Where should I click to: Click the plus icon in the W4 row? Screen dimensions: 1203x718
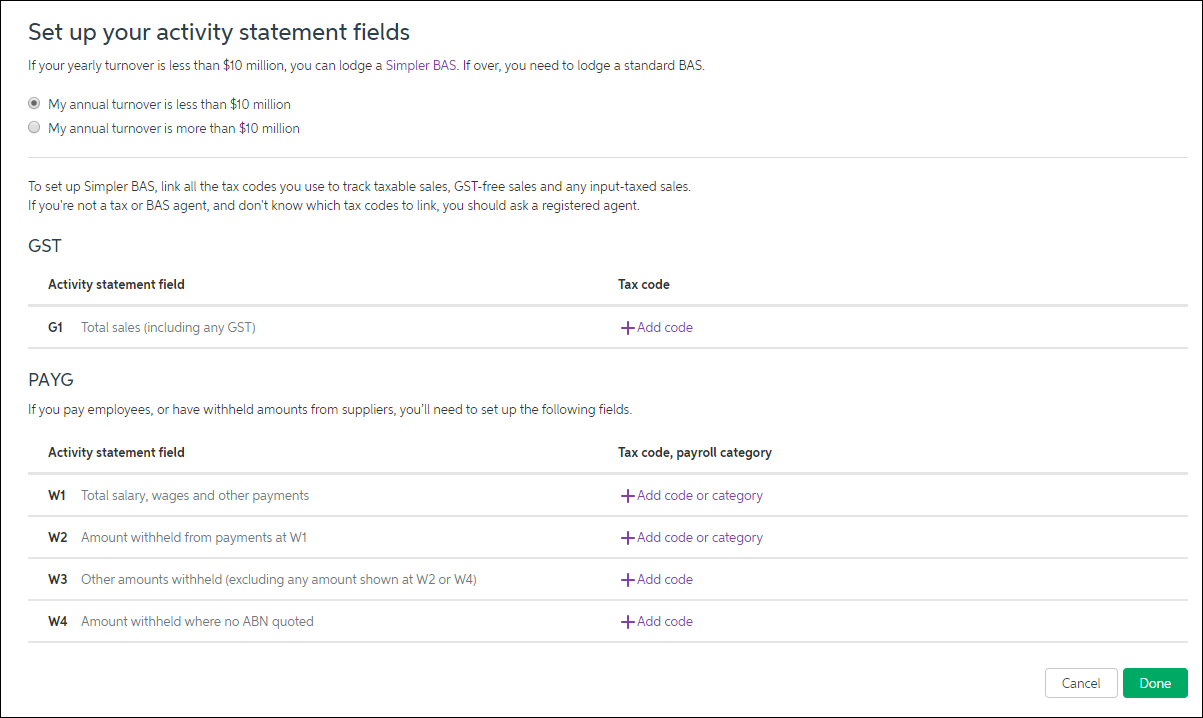[628, 622]
